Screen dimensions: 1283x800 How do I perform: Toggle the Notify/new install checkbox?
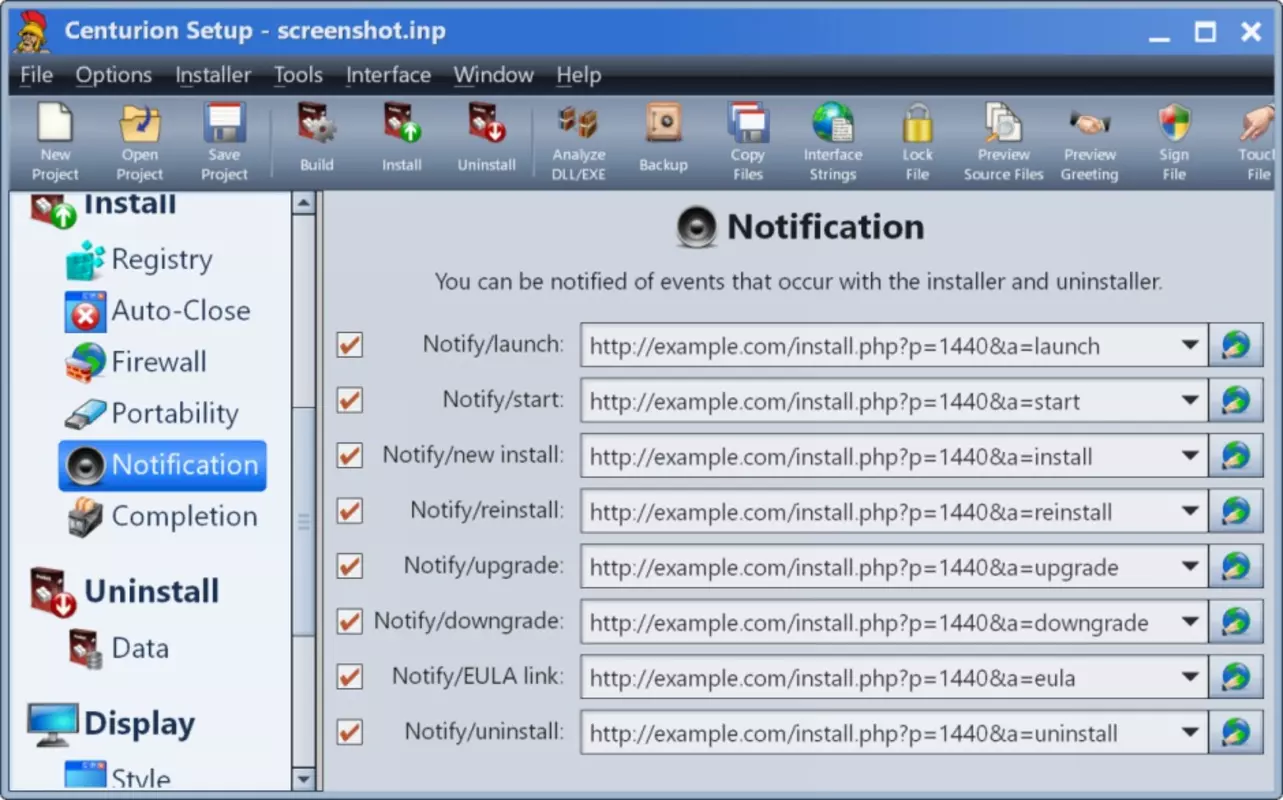tap(349, 456)
